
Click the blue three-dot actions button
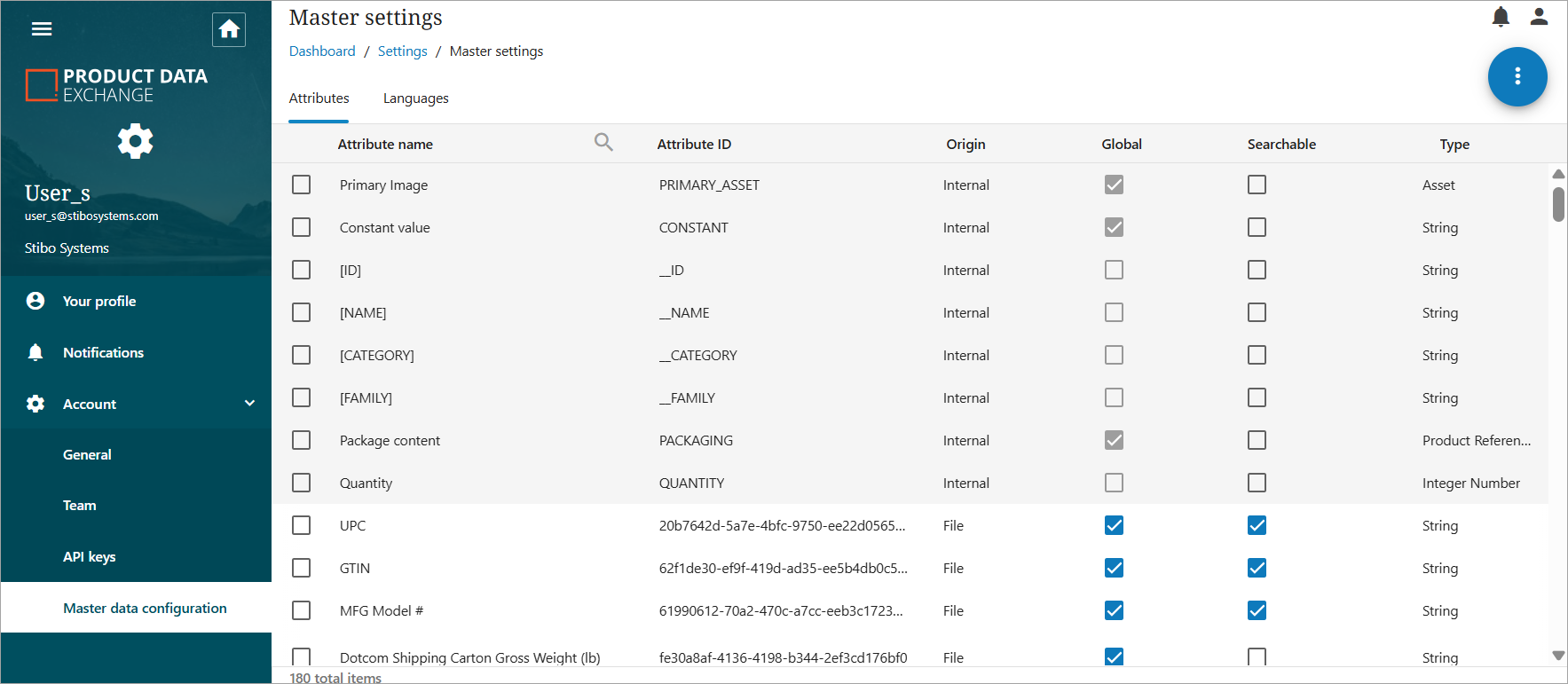(1517, 76)
